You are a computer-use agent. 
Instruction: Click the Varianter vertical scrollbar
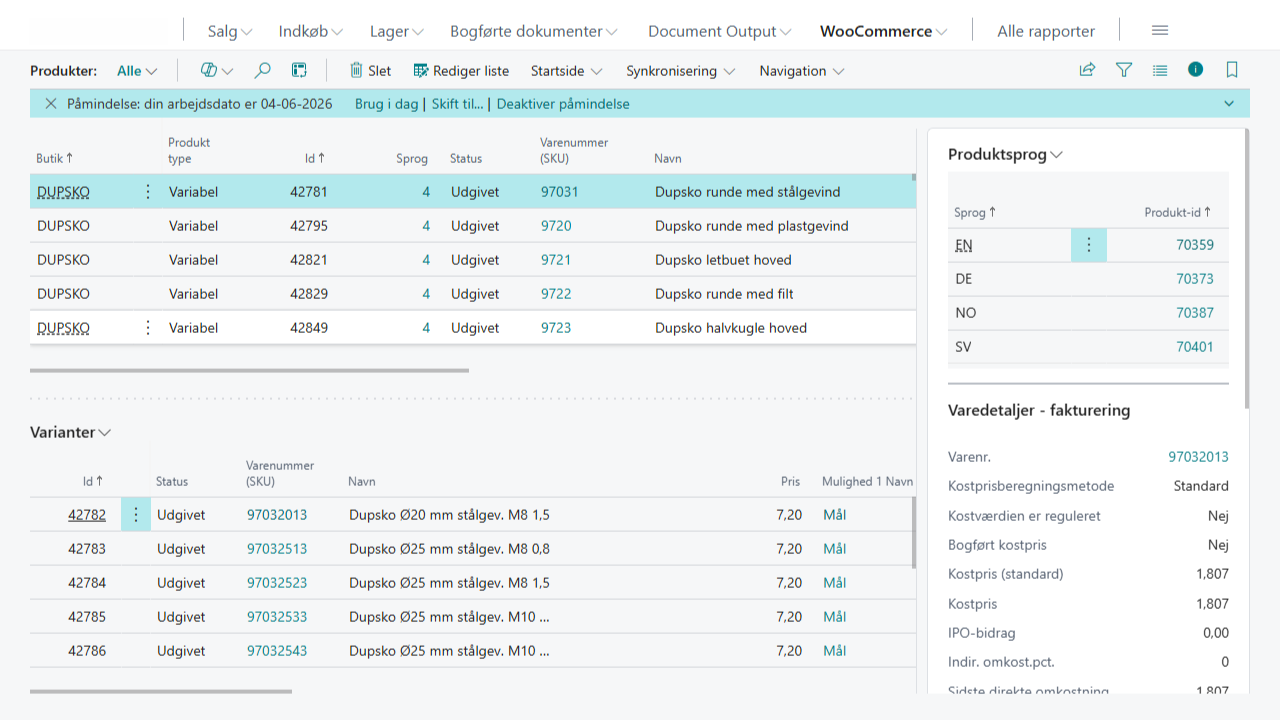click(913, 533)
